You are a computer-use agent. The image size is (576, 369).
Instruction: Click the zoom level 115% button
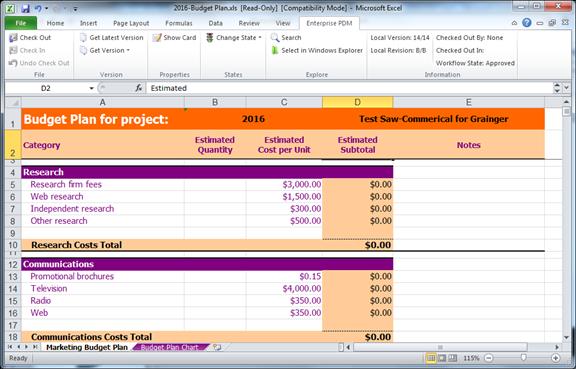(471, 358)
